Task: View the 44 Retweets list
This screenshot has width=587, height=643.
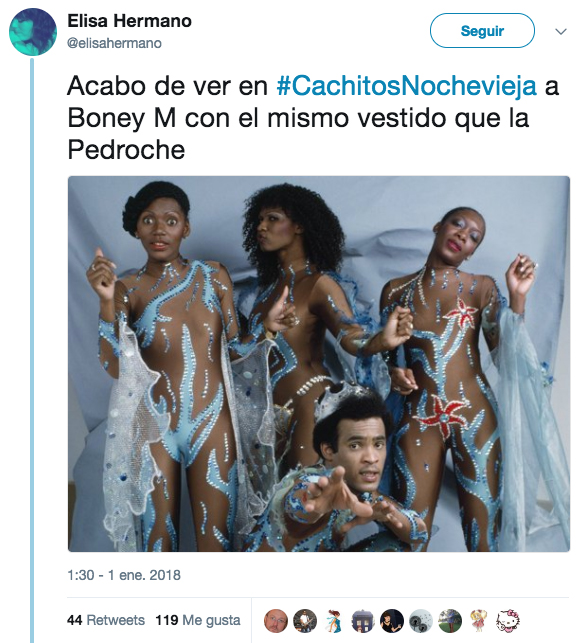Action: click(106, 620)
